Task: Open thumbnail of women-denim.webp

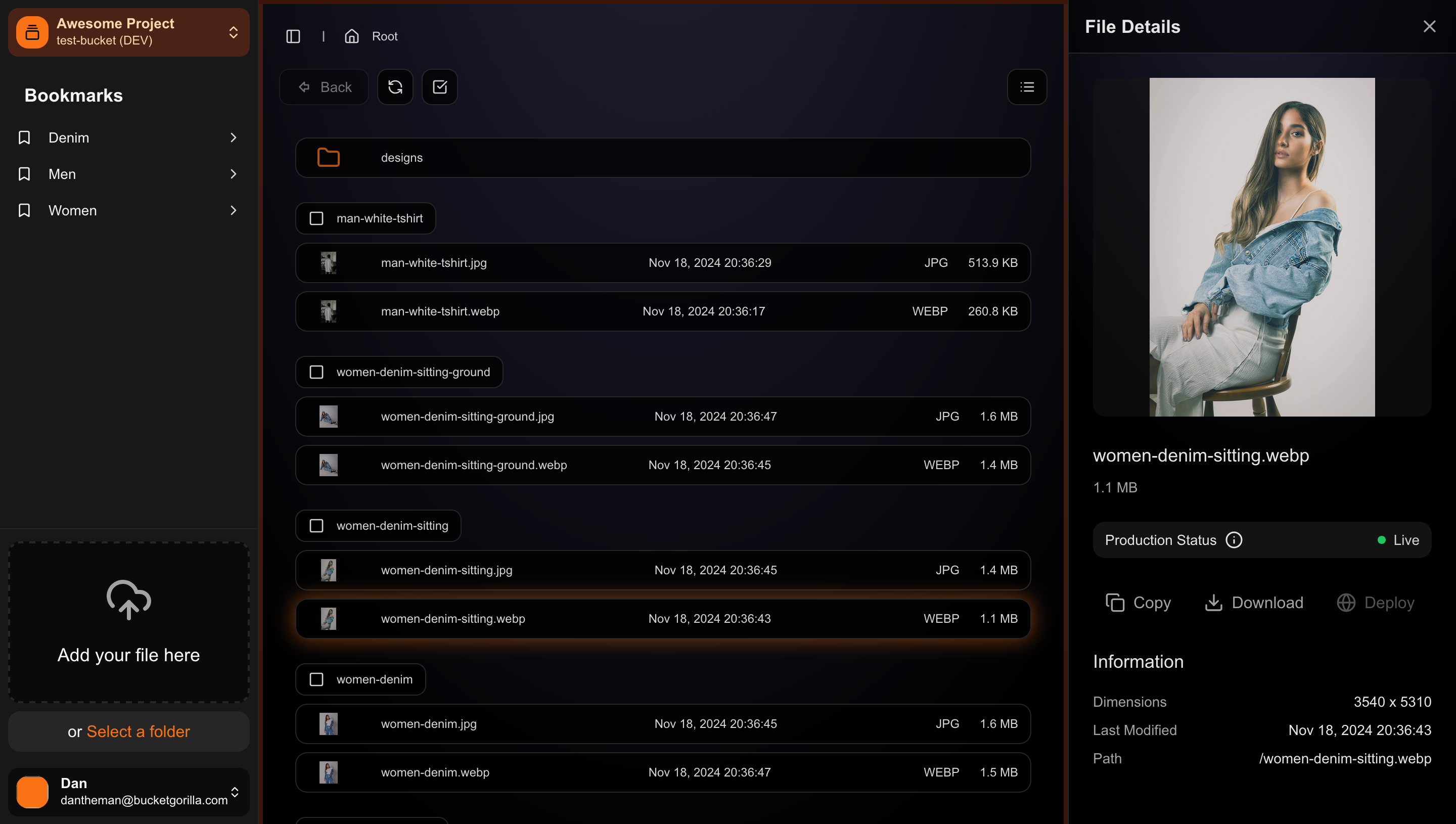Action: point(328,772)
